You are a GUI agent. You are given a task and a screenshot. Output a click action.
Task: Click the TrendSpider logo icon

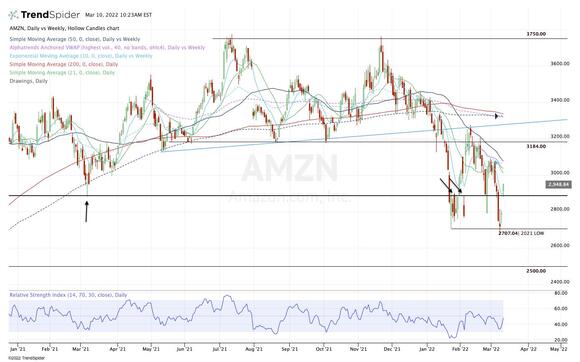coord(13,15)
